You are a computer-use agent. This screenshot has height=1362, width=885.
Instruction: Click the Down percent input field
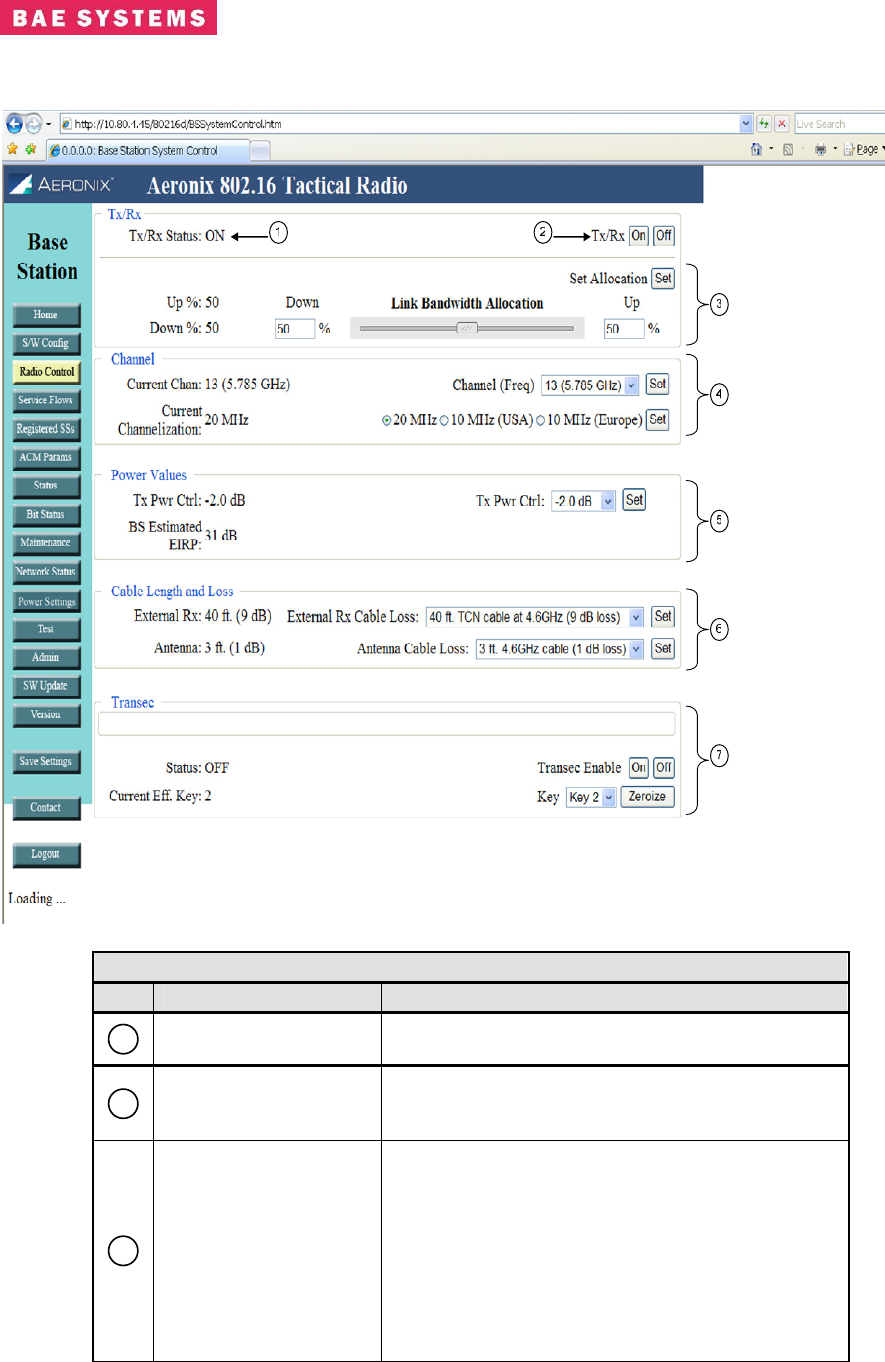[294, 328]
